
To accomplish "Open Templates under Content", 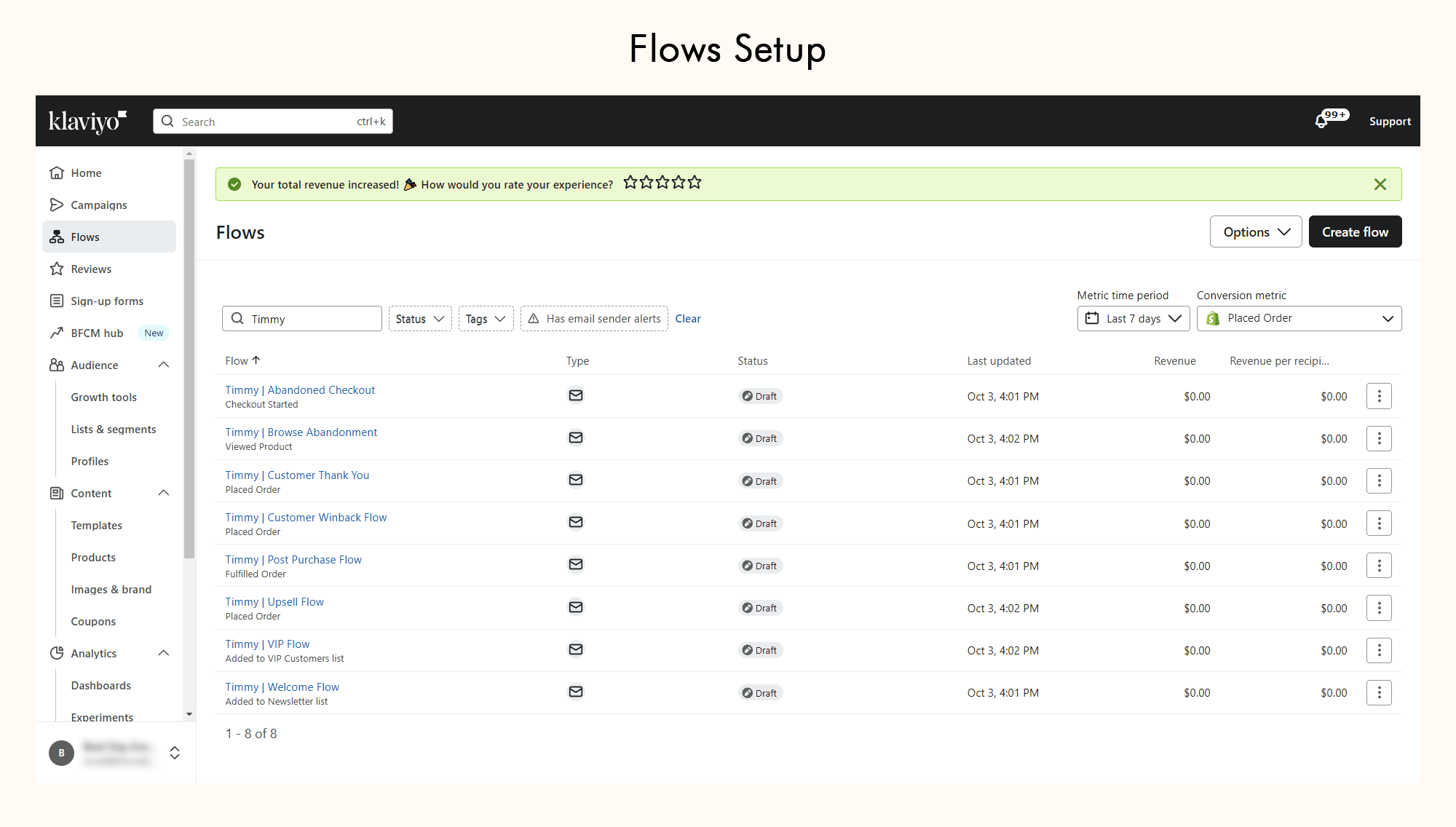I will pos(96,525).
